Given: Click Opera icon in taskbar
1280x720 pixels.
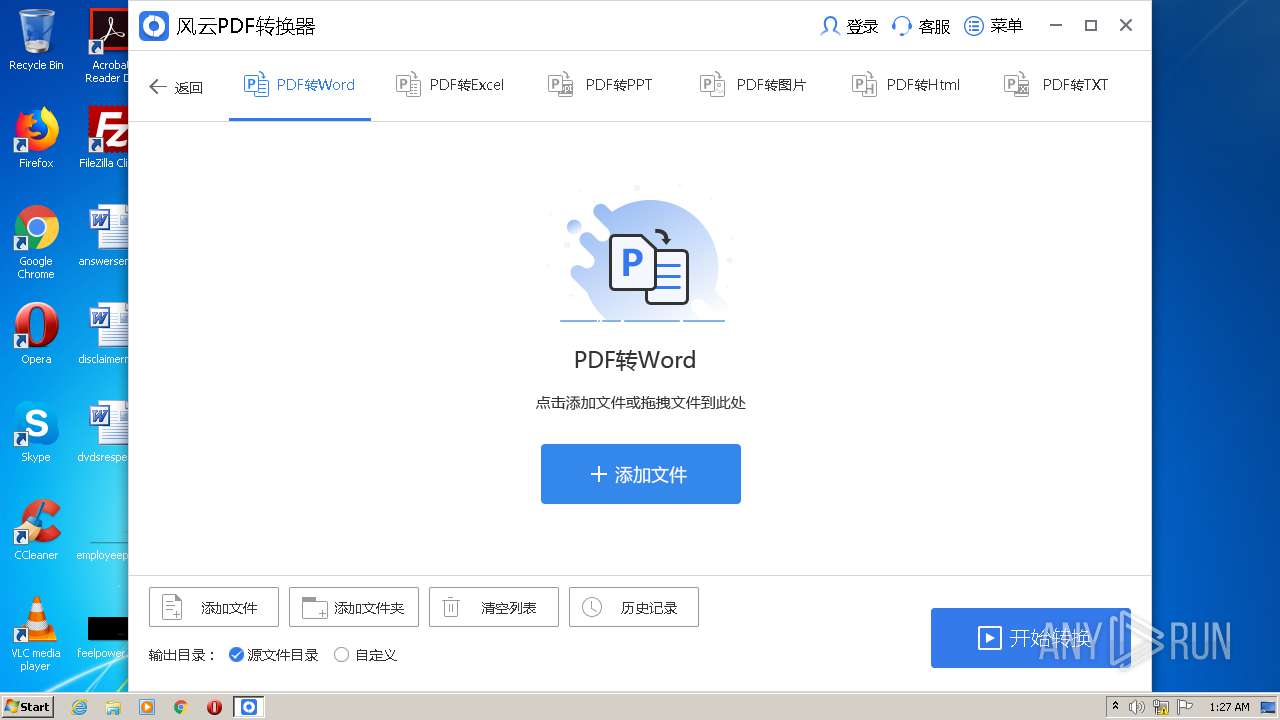Looking at the screenshot, I should [214, 707].
